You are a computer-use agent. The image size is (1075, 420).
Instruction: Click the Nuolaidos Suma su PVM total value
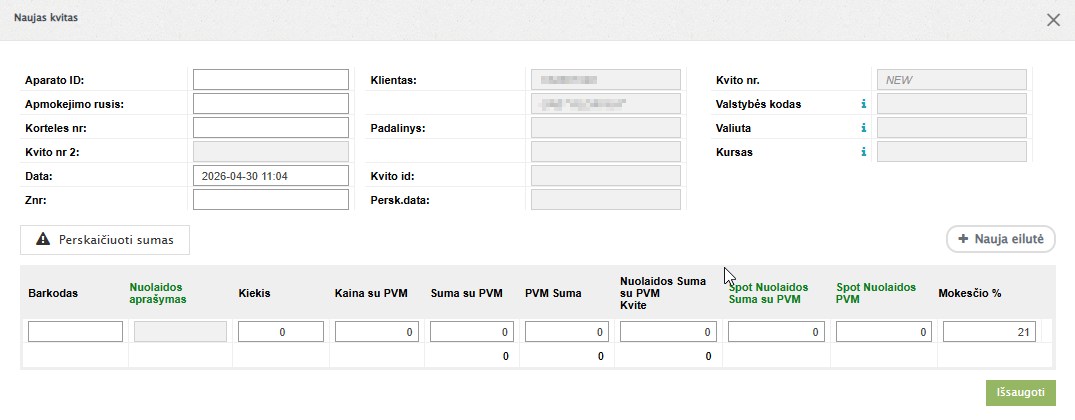[x=708, y=356]
